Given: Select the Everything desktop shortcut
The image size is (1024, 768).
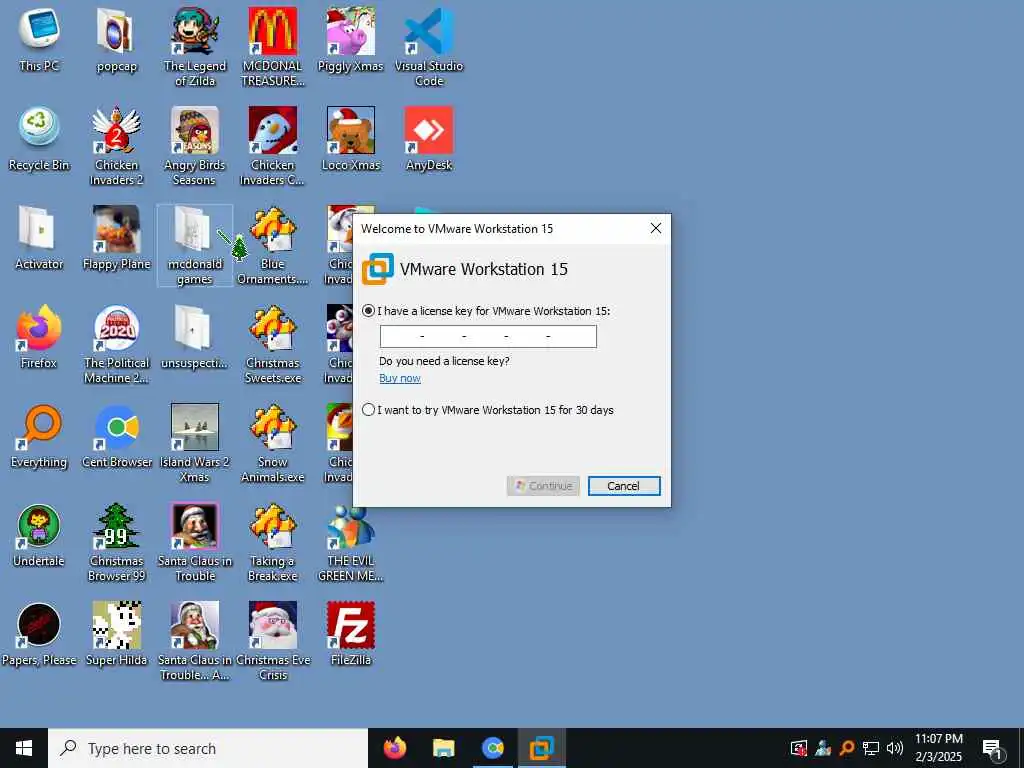Looking at the screenshot, I should tap(39, 436).
